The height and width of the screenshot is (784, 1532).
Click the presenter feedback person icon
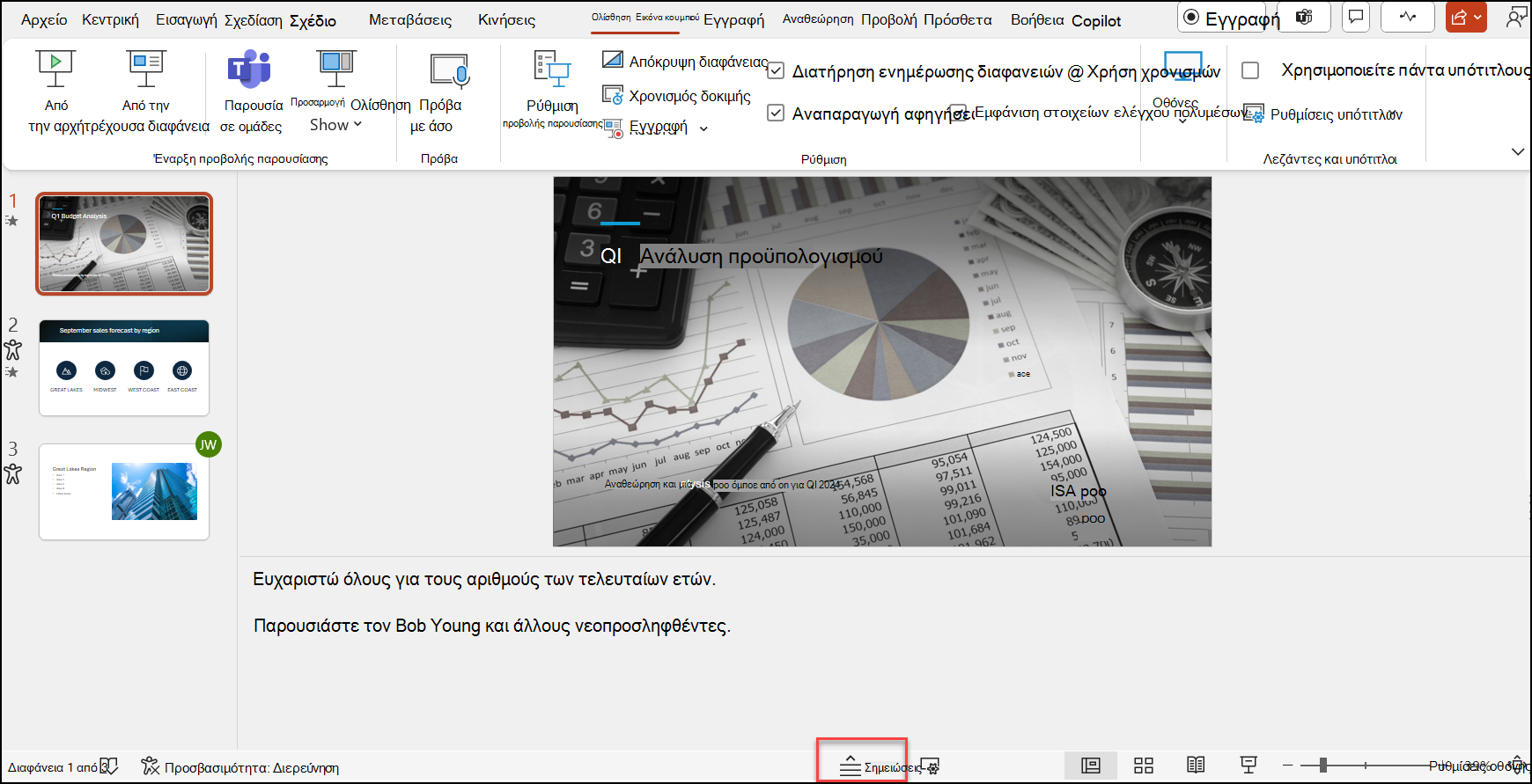[1516, 17]
